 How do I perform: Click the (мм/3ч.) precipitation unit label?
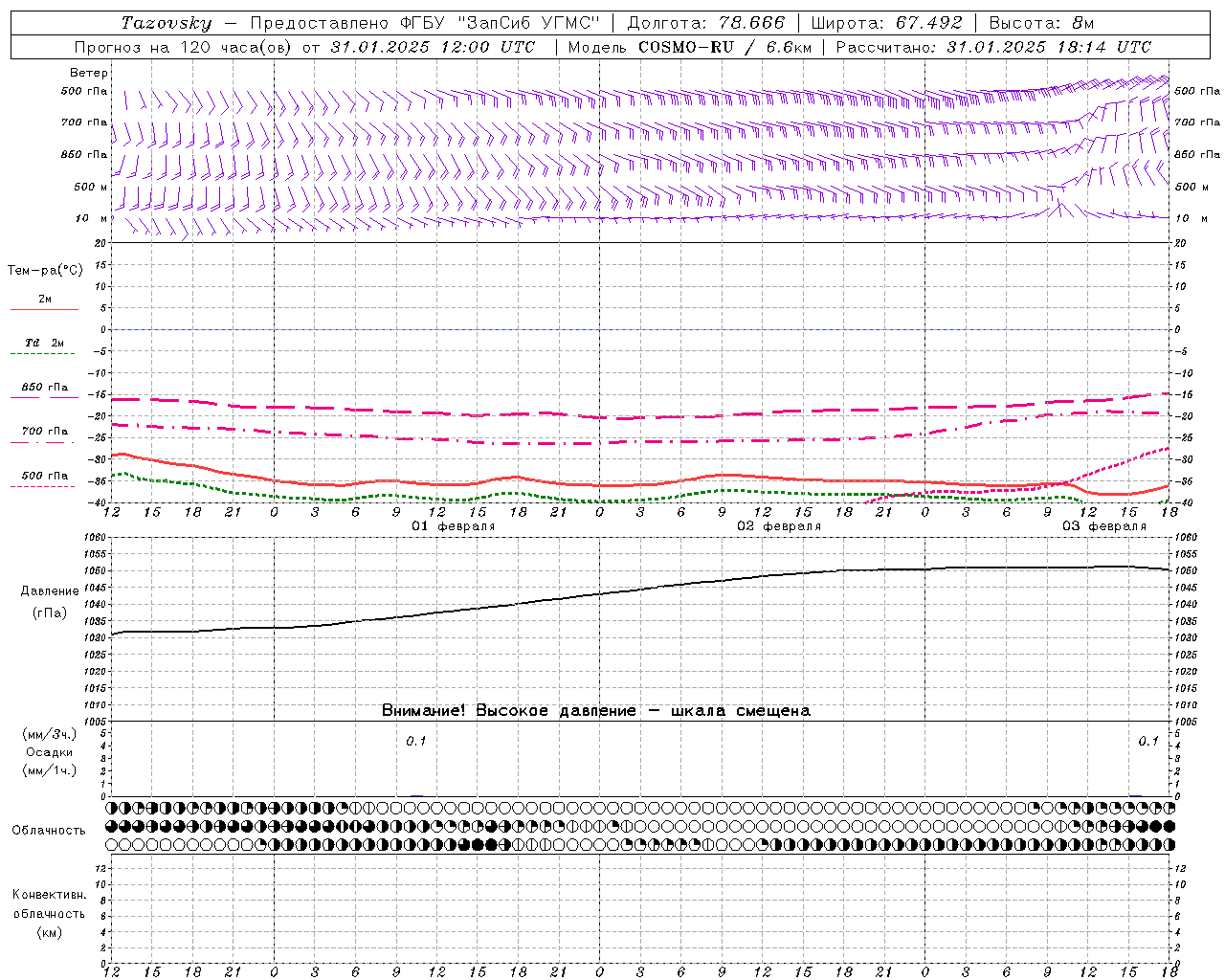click(x=50, y=735)
